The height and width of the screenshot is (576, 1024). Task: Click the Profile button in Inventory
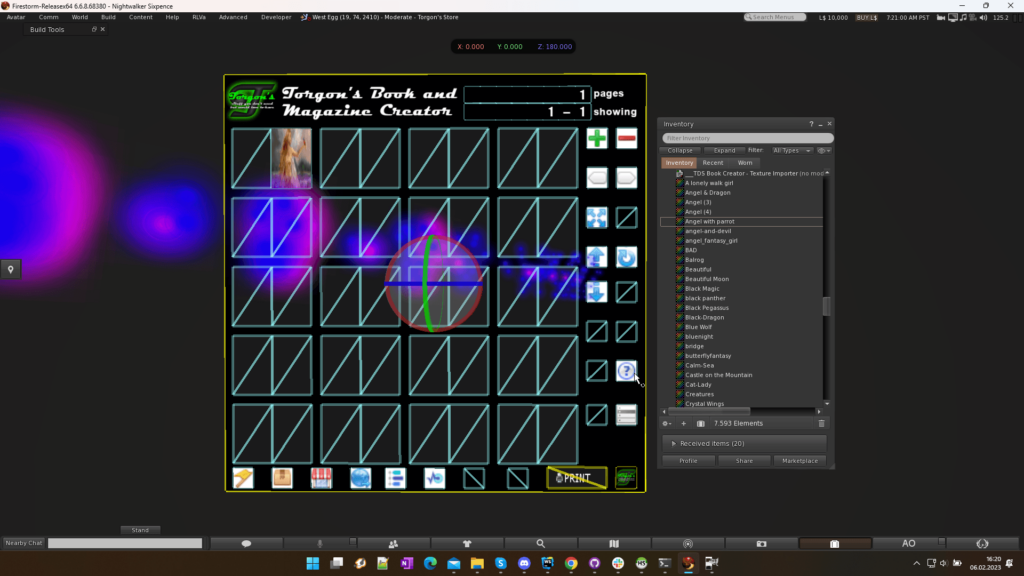[x=688, y=461]
